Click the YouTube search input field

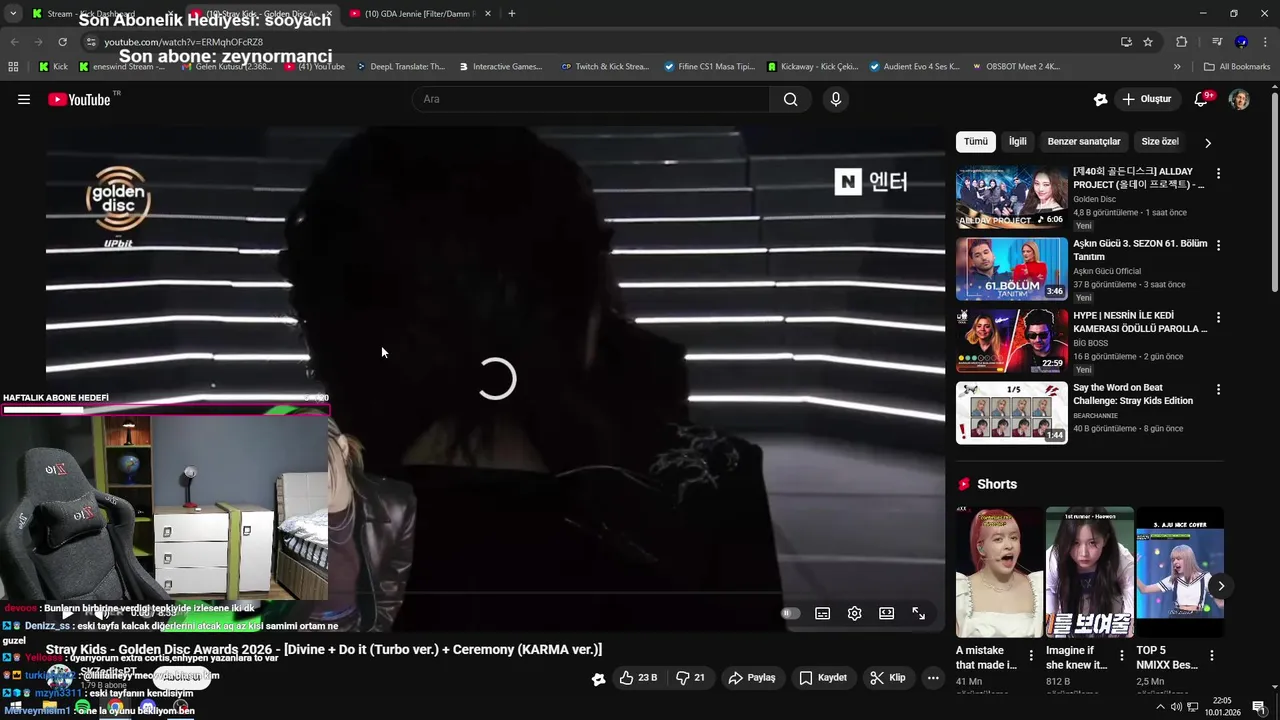[591, 99]
